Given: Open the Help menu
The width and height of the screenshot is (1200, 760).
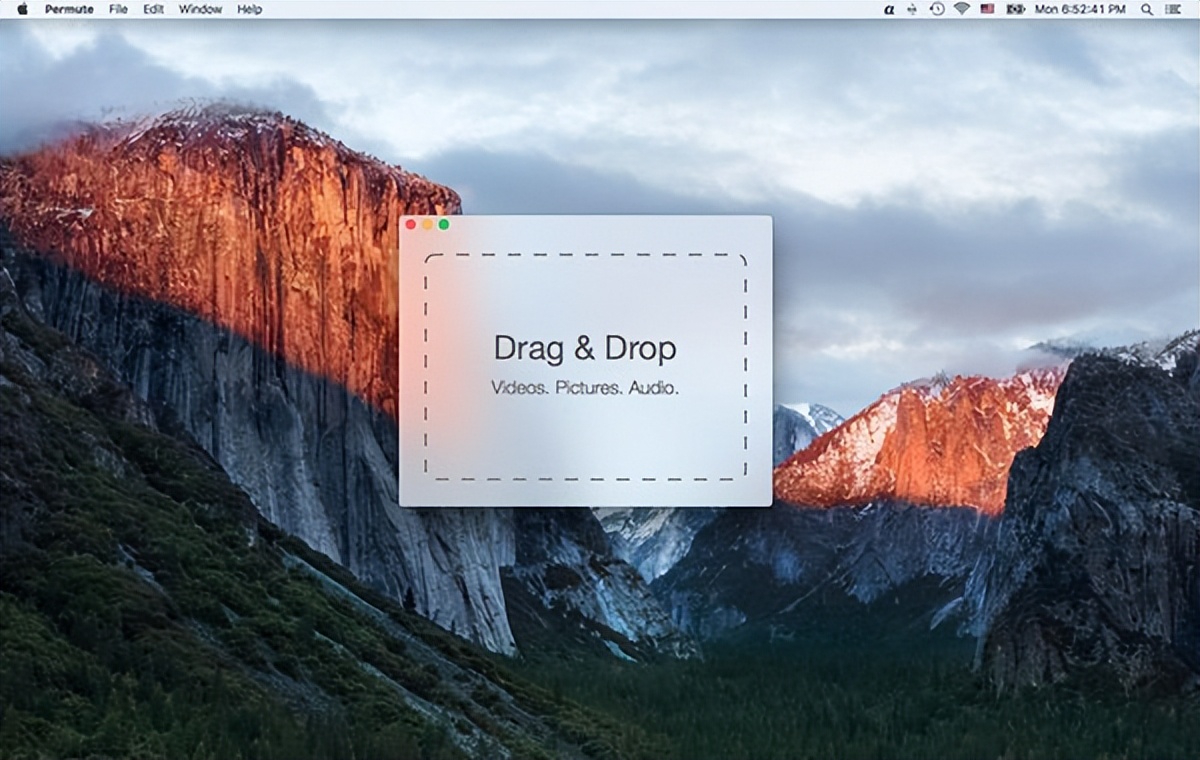Looking at the screenshot, I should [249, 9].
